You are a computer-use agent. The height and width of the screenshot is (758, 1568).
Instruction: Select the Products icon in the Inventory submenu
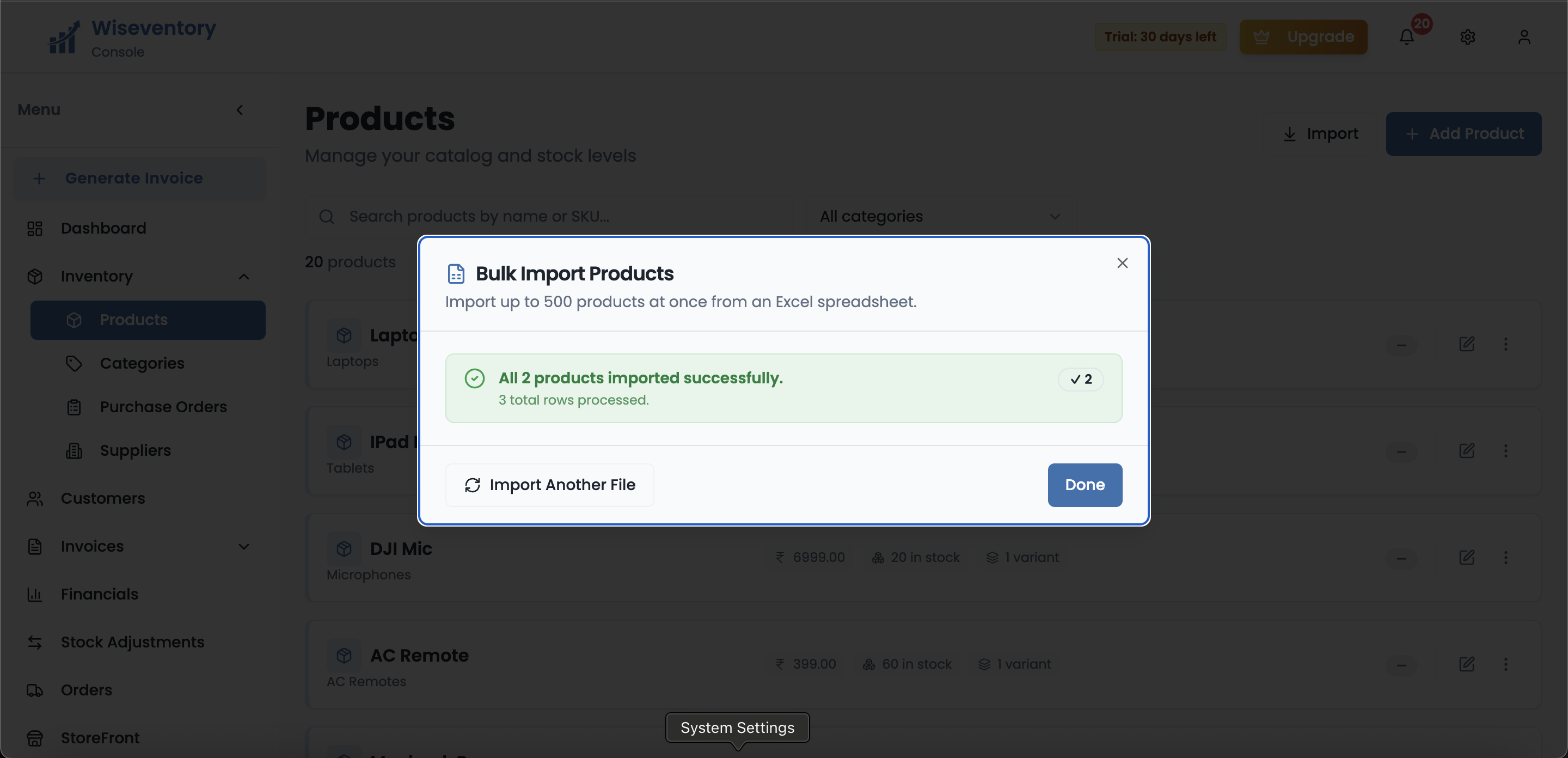(74, 320)
